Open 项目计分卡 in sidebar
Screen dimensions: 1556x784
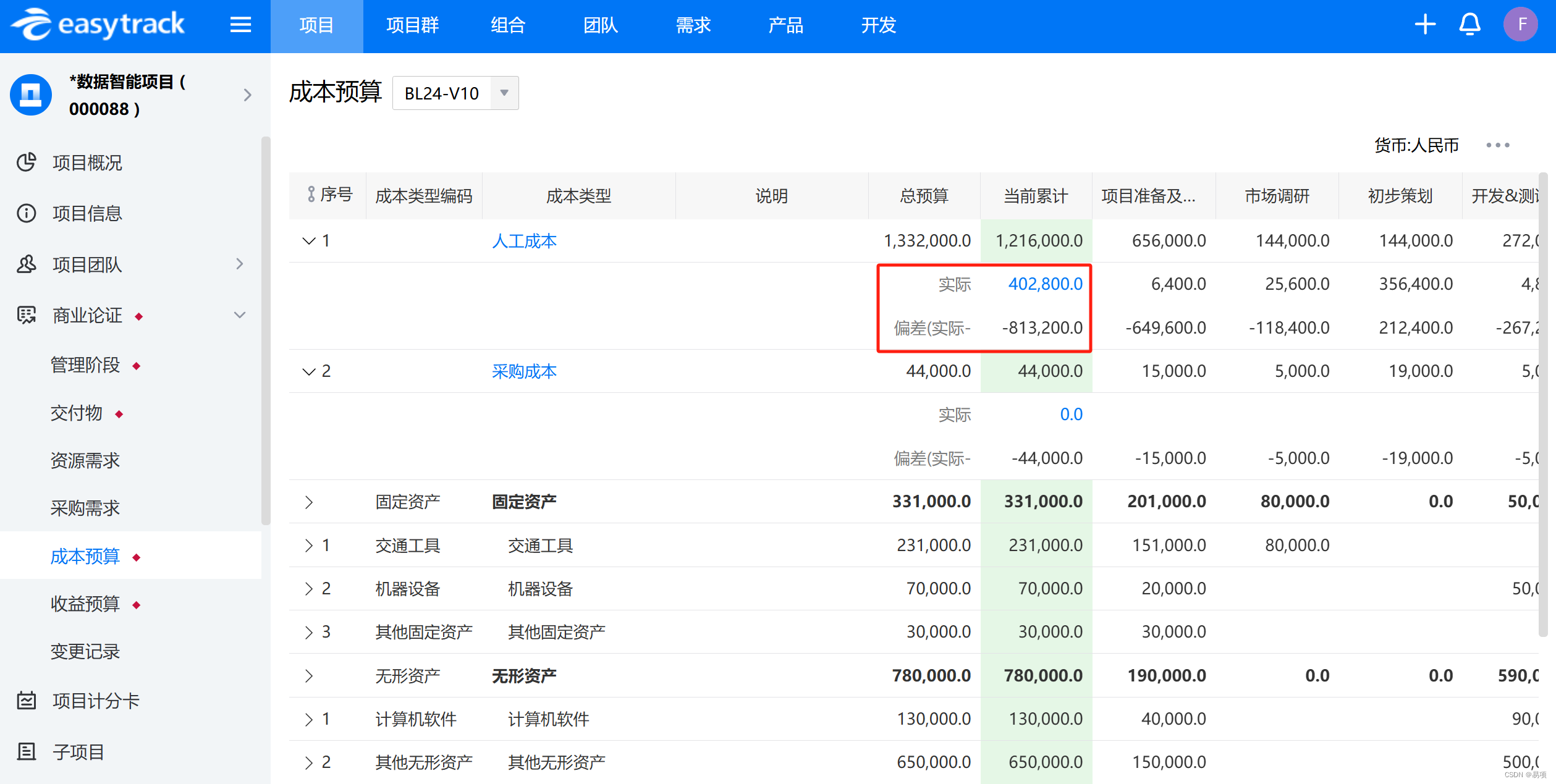tap(96, 701)
